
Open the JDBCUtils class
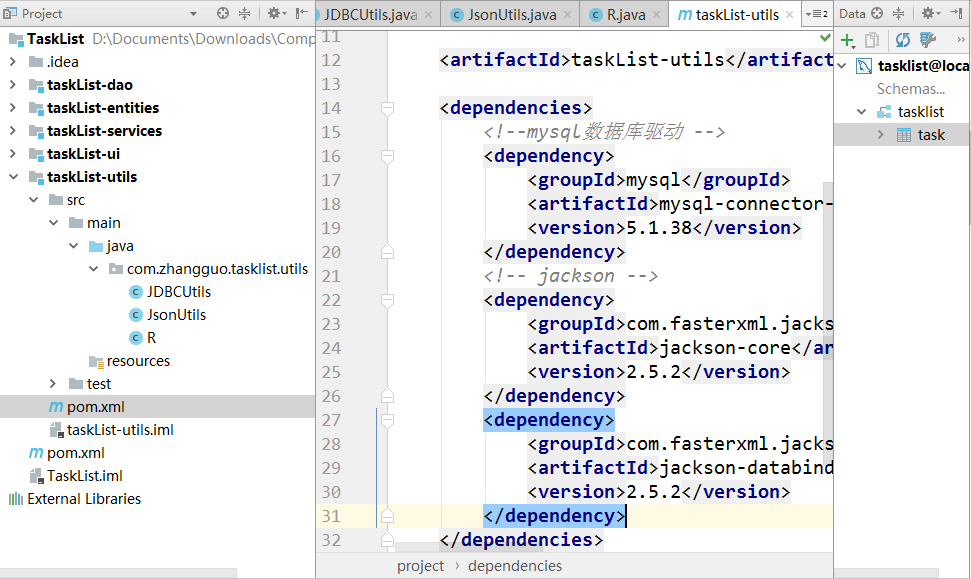(x=178, y=292)
